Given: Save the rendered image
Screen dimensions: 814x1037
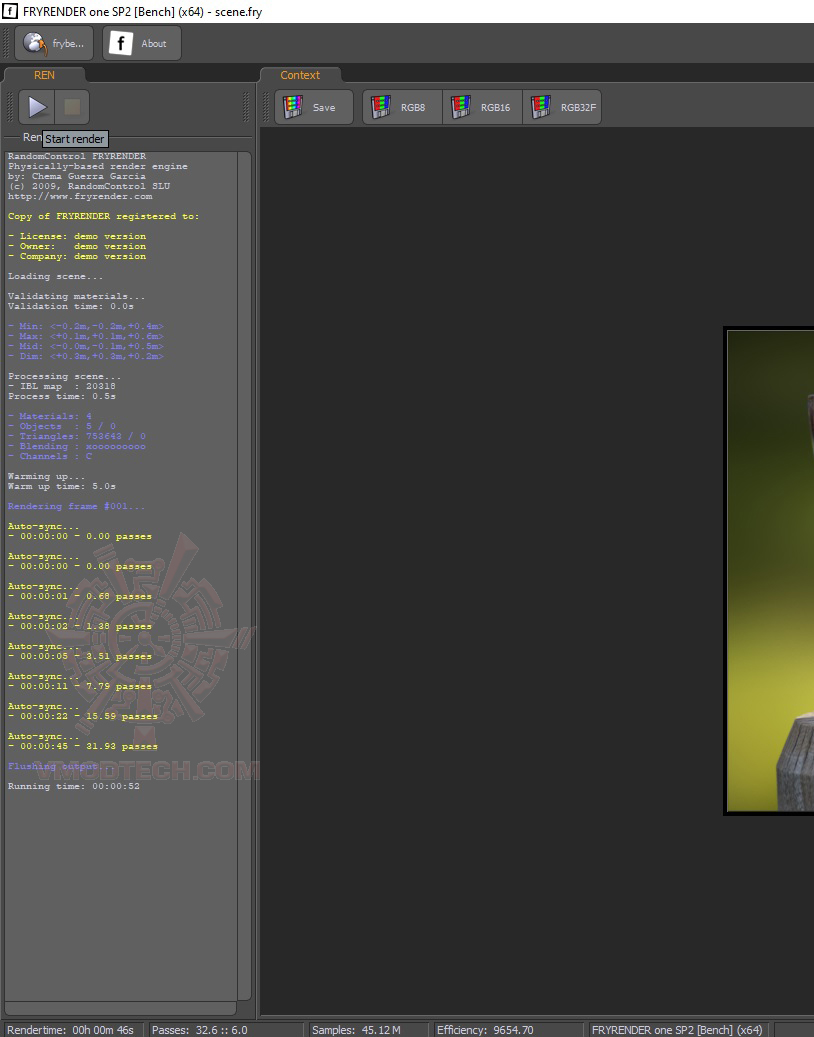Looking at the screenshot, I should coord(314,107).
